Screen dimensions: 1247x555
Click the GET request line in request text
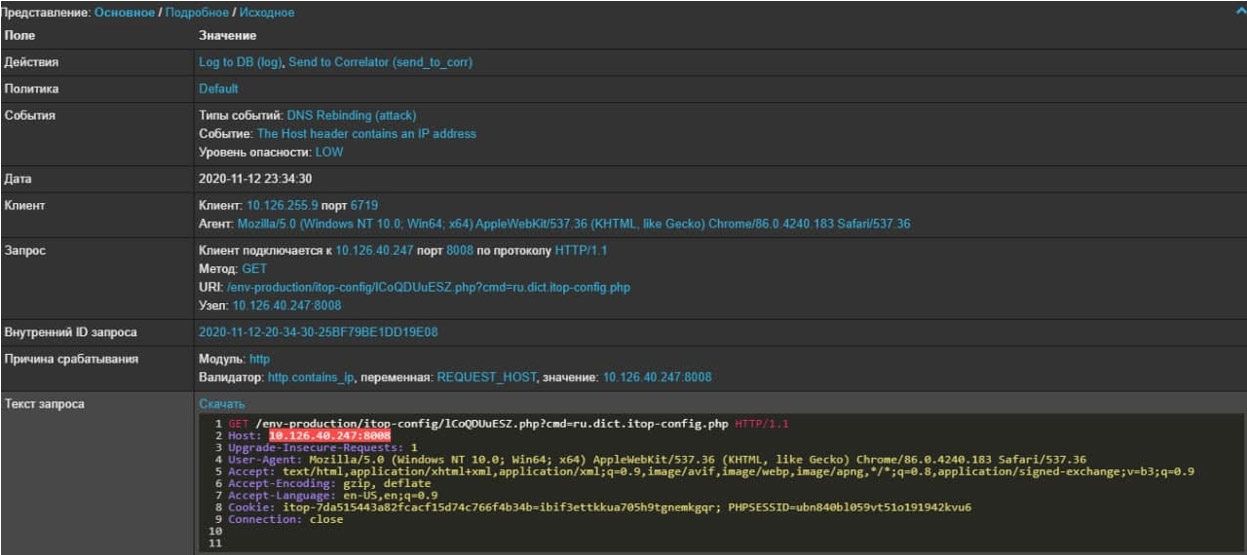coord(508,424)
